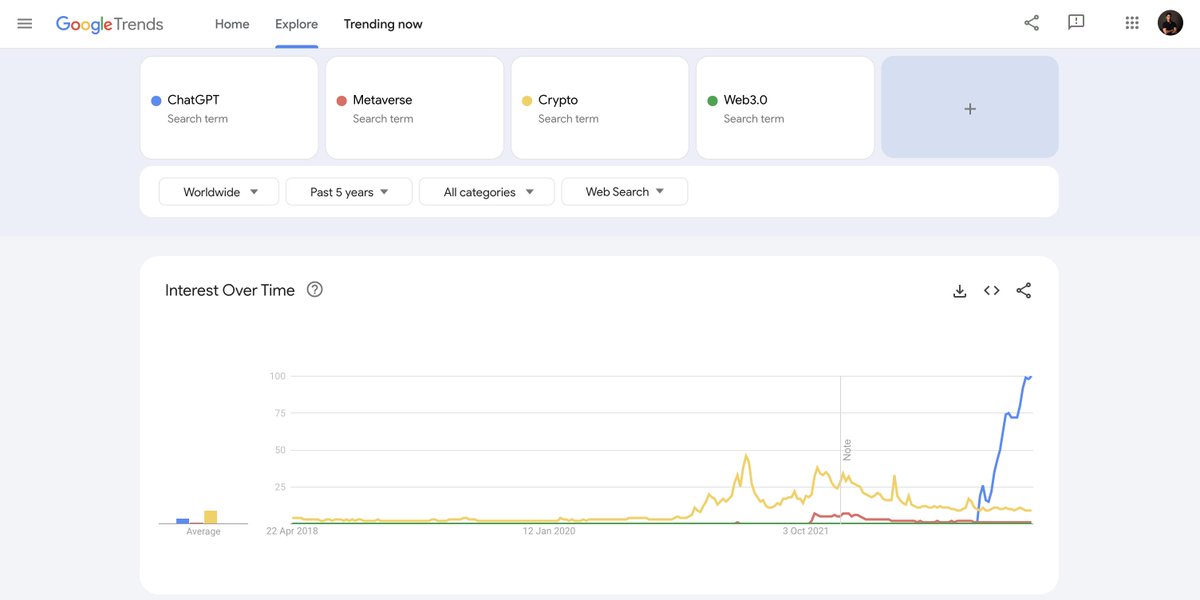The height and width of the screenshot is (600, 1200).
Task: Switch to Trending now tab
Action: pos(383,24)
